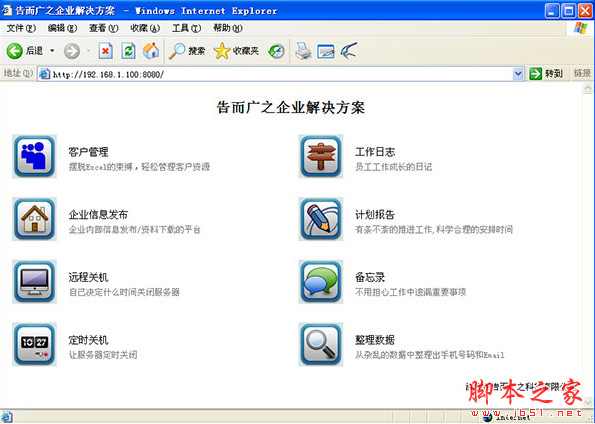
Task: Open the 定时关机 title link
Action: pyautogui.click(x=88, y=340)
